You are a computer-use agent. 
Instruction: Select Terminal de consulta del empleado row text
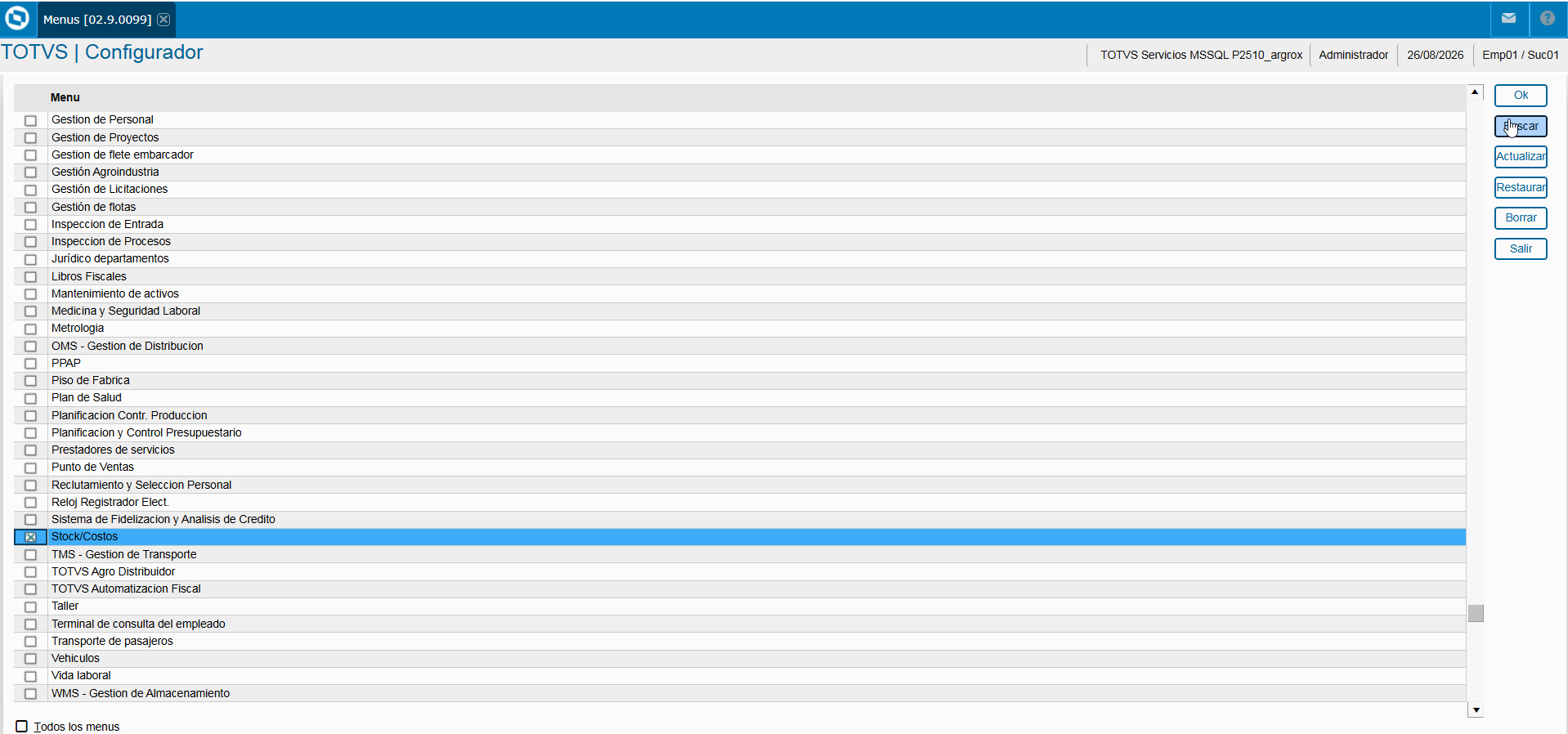pyautogui.click(x=138, y=624)
